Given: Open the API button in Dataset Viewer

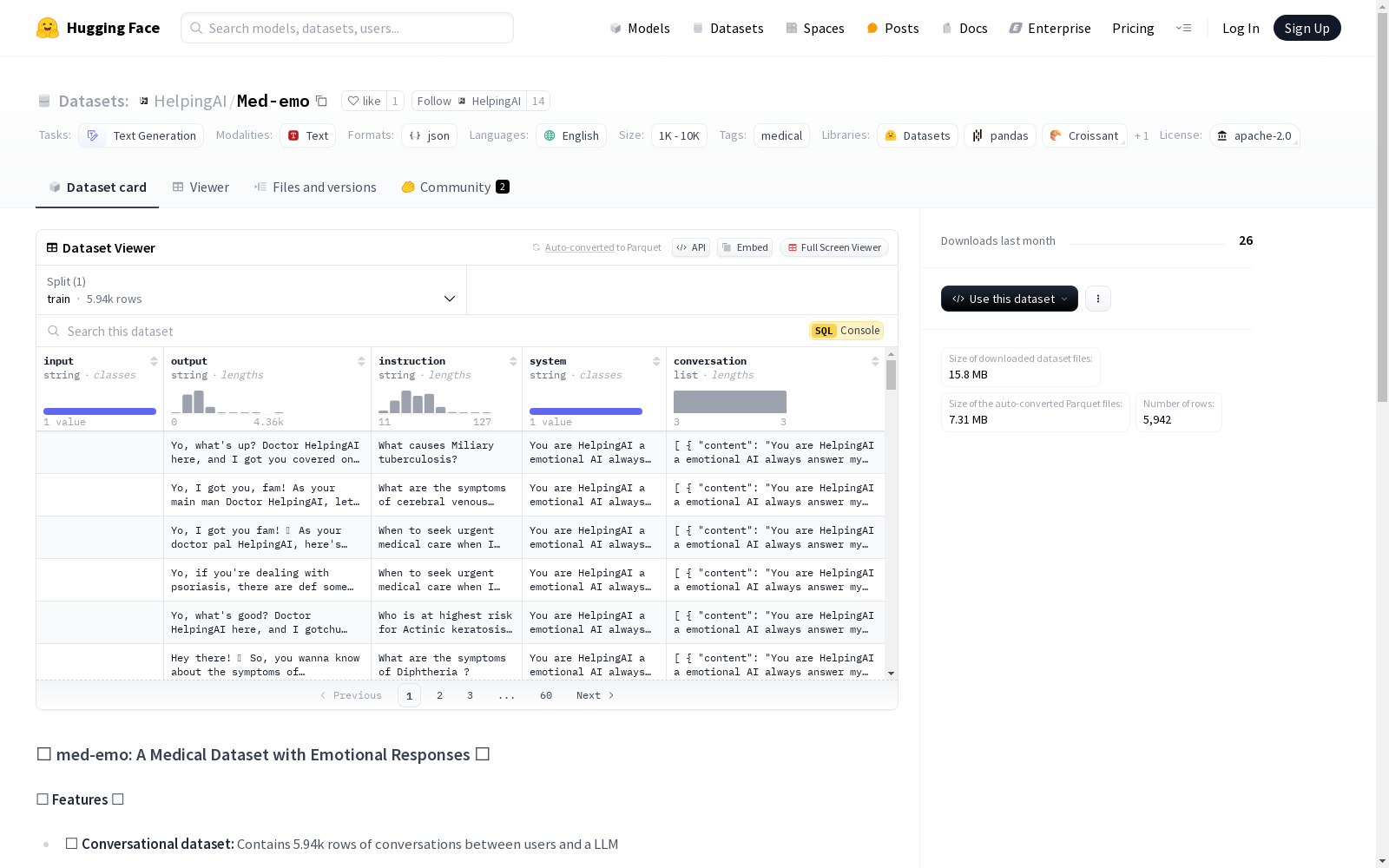Looking at the screenshot, I should (x=691, y=247).
